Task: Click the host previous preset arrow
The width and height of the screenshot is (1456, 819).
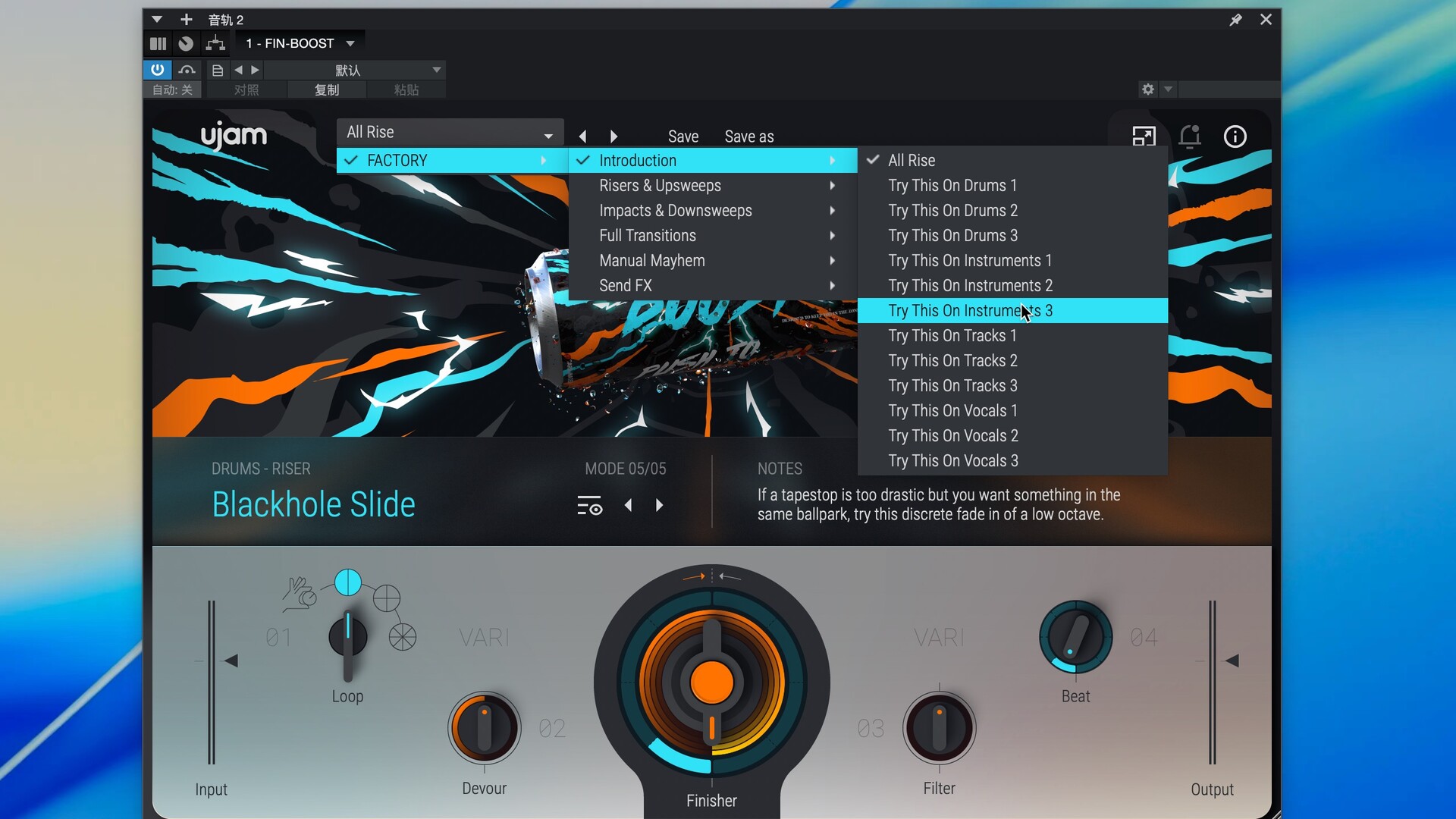Action: 238,70
